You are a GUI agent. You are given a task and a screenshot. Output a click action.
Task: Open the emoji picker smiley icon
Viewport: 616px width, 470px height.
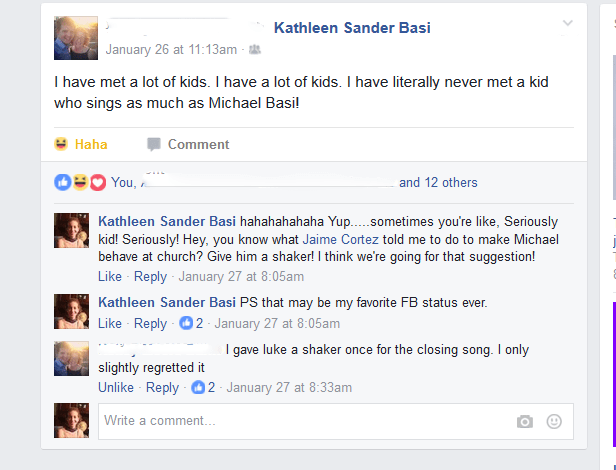pos(554,422)
